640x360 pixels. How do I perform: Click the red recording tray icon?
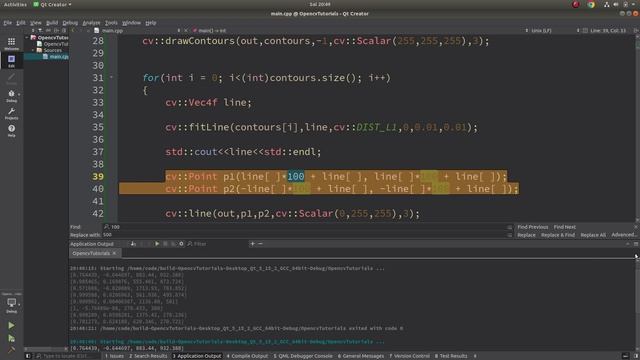click(x=576, y=4)
